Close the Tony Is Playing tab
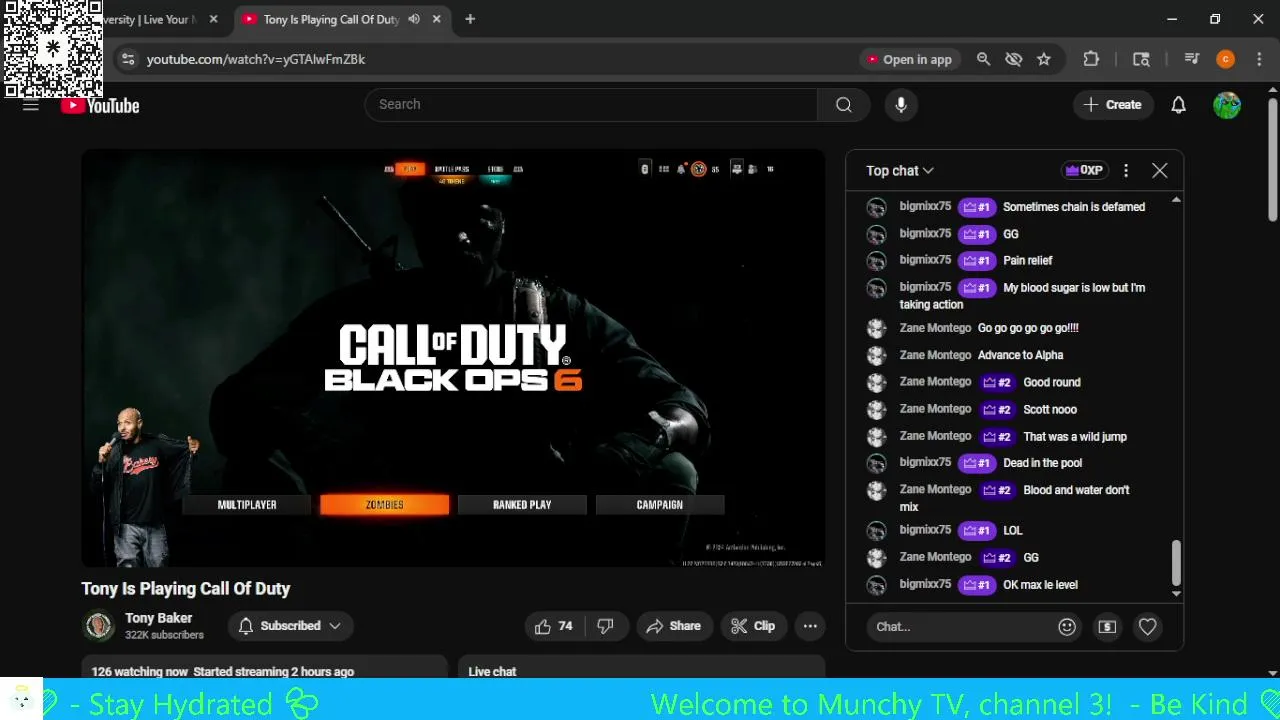The image size is (1280, 720). [x=437, y=19]
